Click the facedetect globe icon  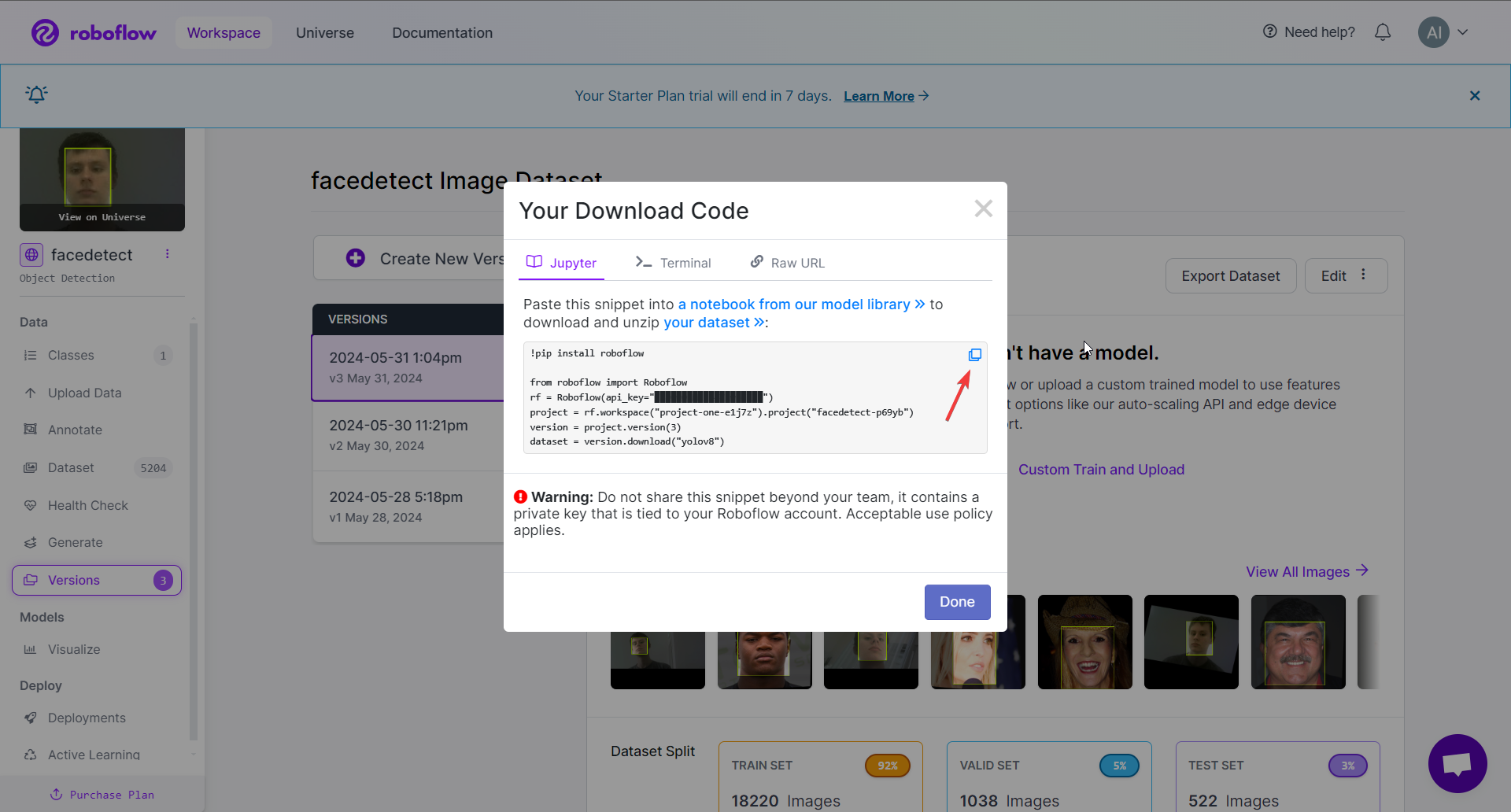[31, 255]
